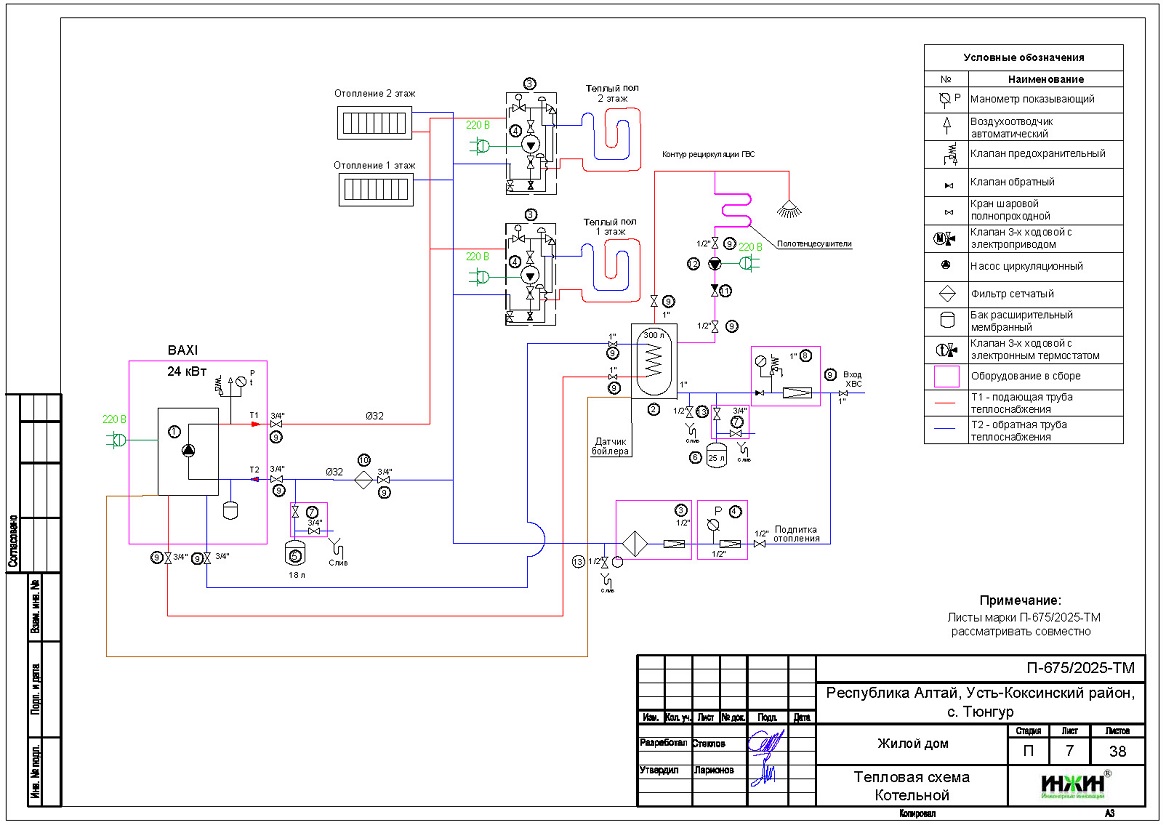Select the circulation pump legend icon
Viewport: 1166px width, 825px height.
945,267
